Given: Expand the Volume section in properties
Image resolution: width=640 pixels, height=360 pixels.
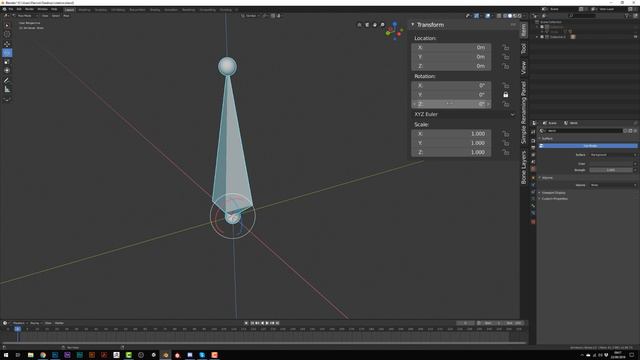Looking at the screenshot, I should [x=546, y=178].
